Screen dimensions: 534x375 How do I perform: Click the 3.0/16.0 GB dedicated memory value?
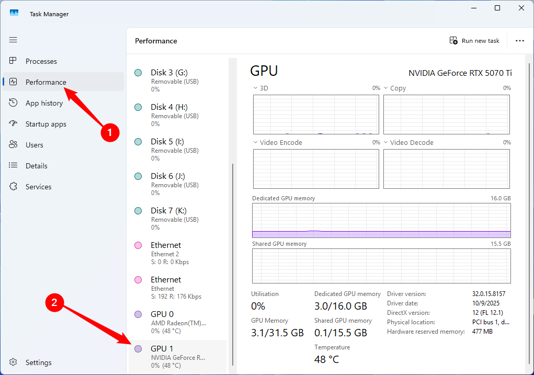[341, 306]
